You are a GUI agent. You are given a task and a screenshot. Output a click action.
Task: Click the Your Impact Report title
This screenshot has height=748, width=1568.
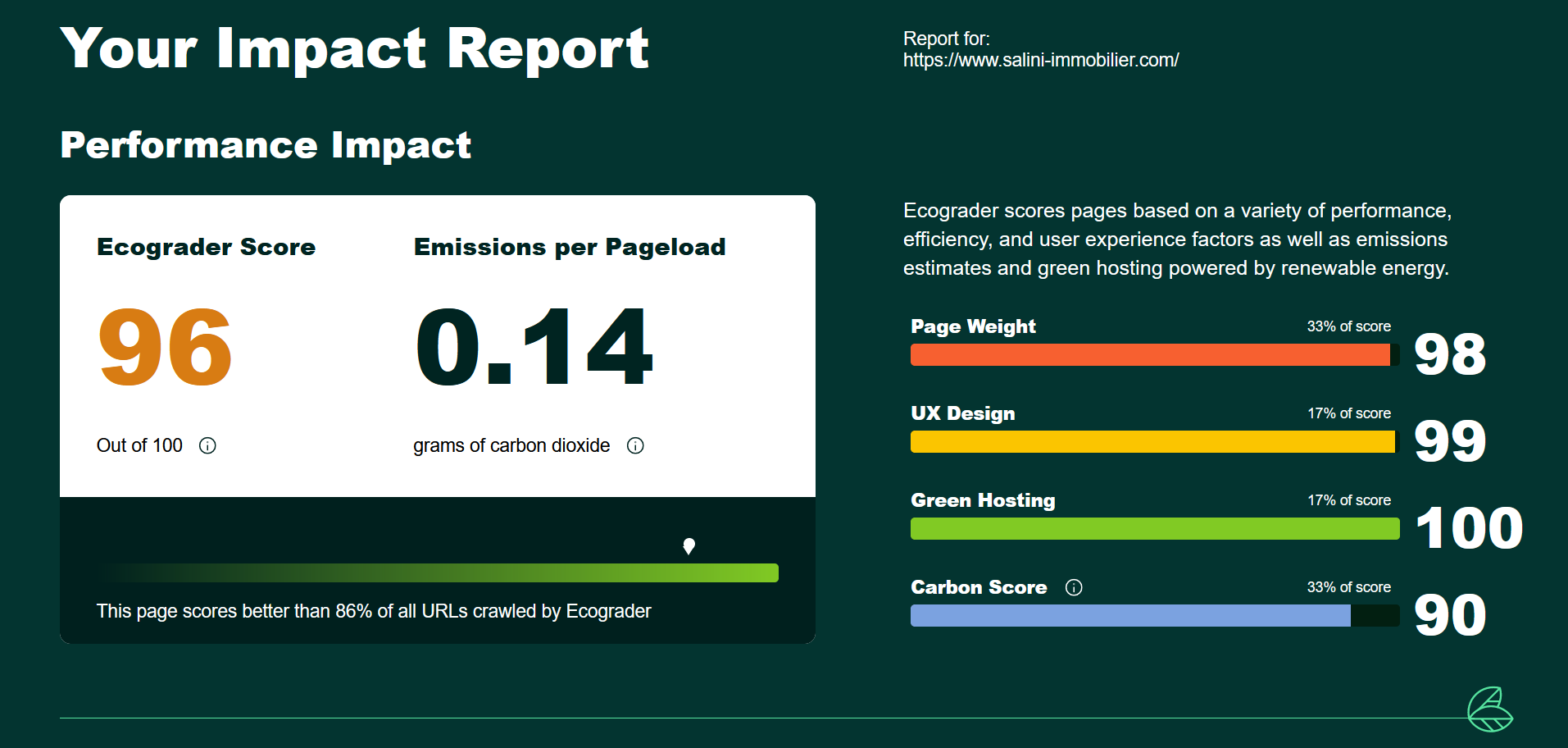tap(355, 49)
